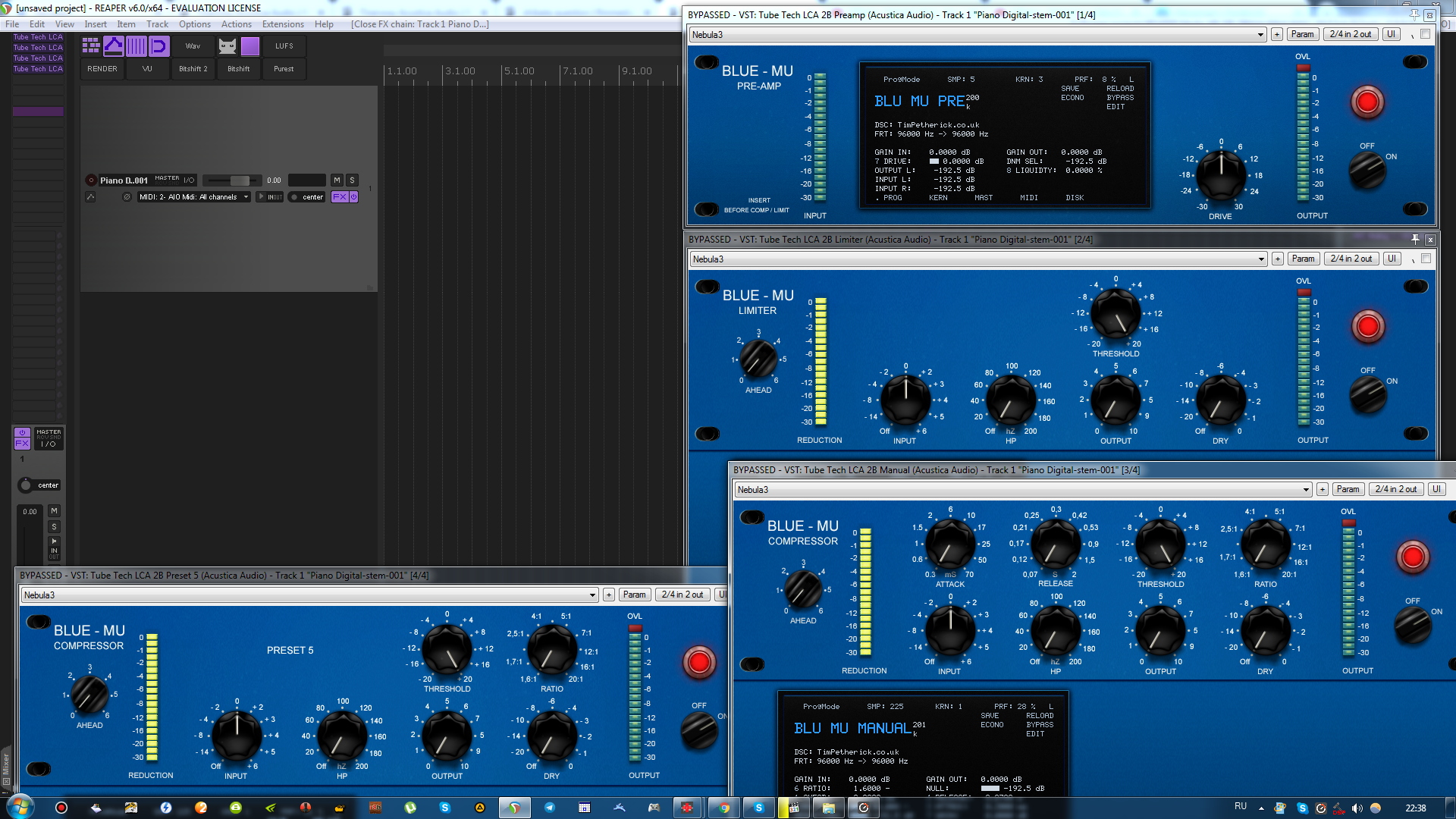The width and height of the screenshot is (1456, 819).
Task: Click the cat face toolbar icon
Action: [x=227, y=46]
